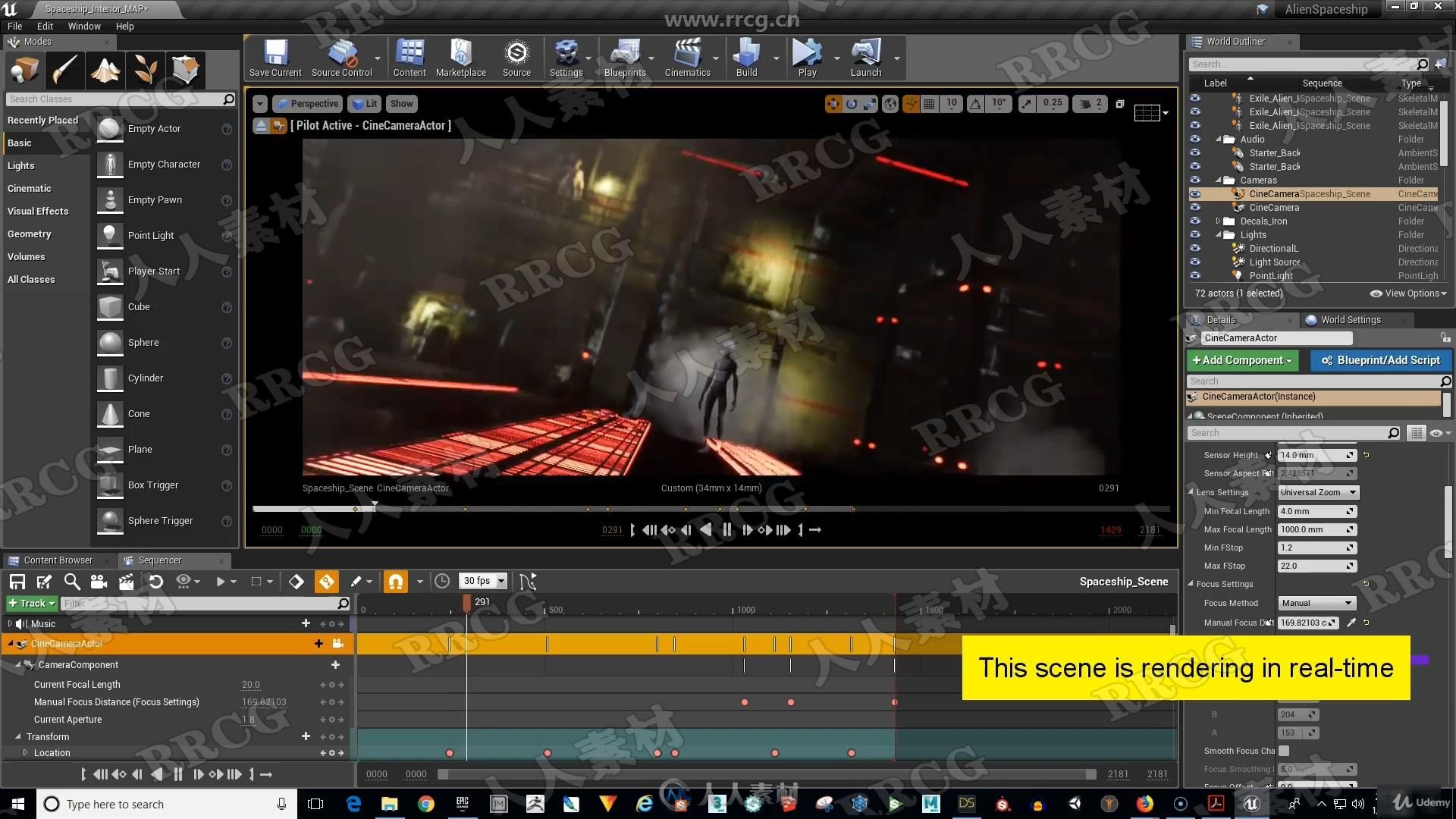Image resolution: width=1456 pixels, height=819 pixels.
Task: Select the Snap to Grid icon in viewport
Action: point(930,103)
